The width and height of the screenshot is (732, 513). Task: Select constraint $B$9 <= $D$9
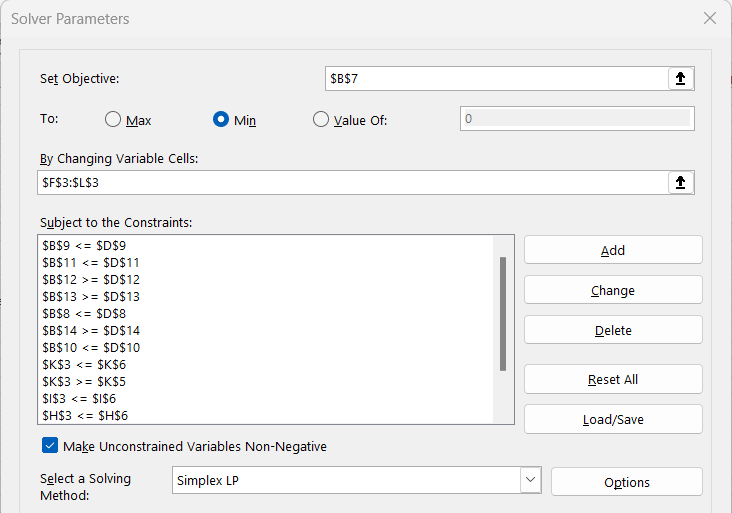[84, 246]
